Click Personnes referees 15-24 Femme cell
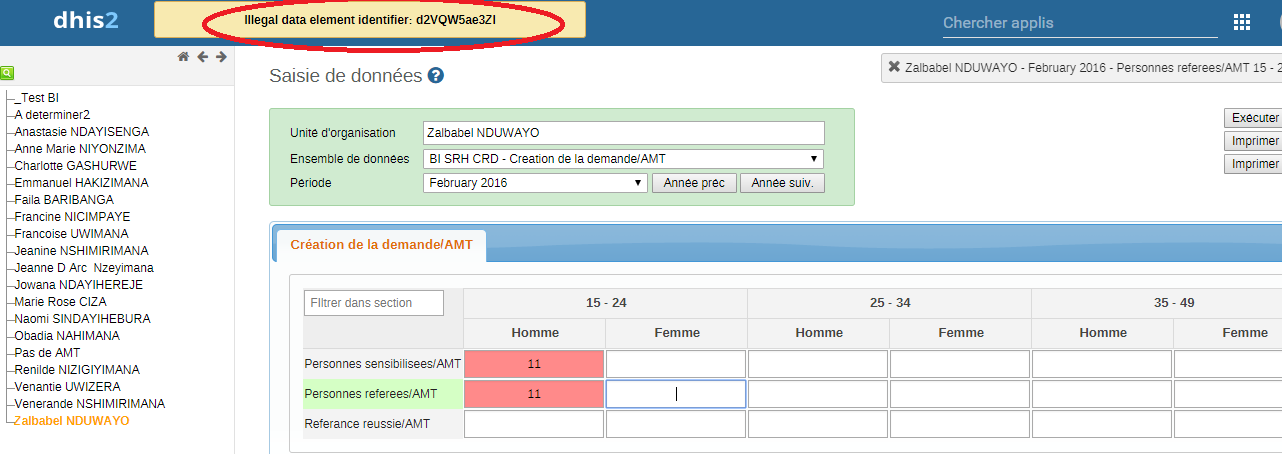Screen dimensions: 1282x454 pyautogui.click(x=676, y=394)
